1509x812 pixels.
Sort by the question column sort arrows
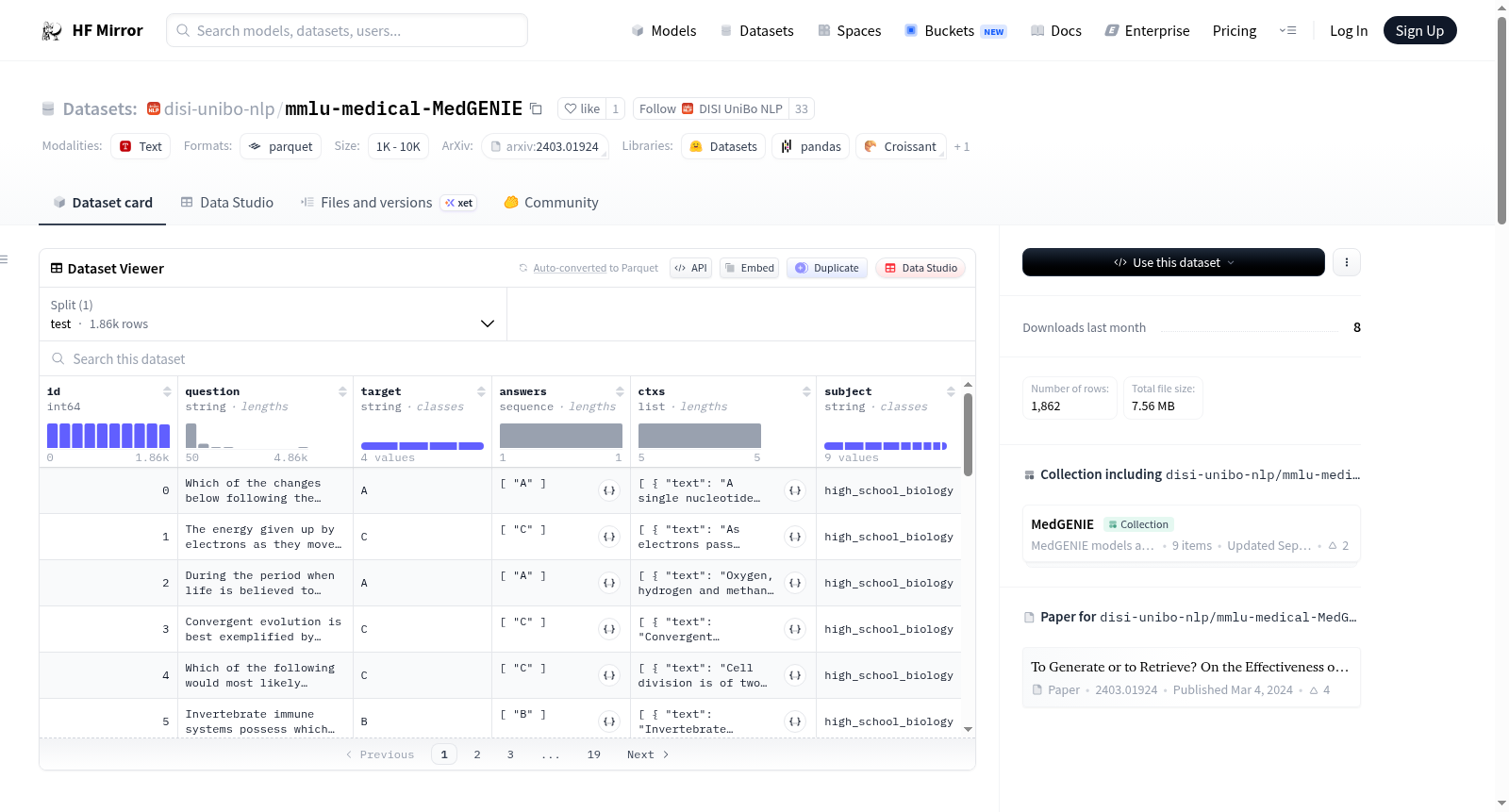(x=342, y=391)
